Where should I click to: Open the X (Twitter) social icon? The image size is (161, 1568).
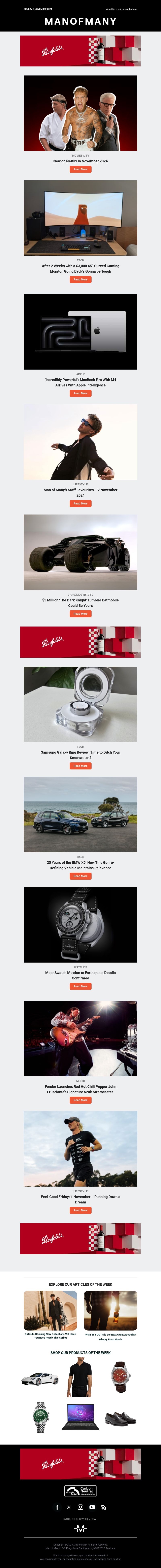(x=68, y=1507)
